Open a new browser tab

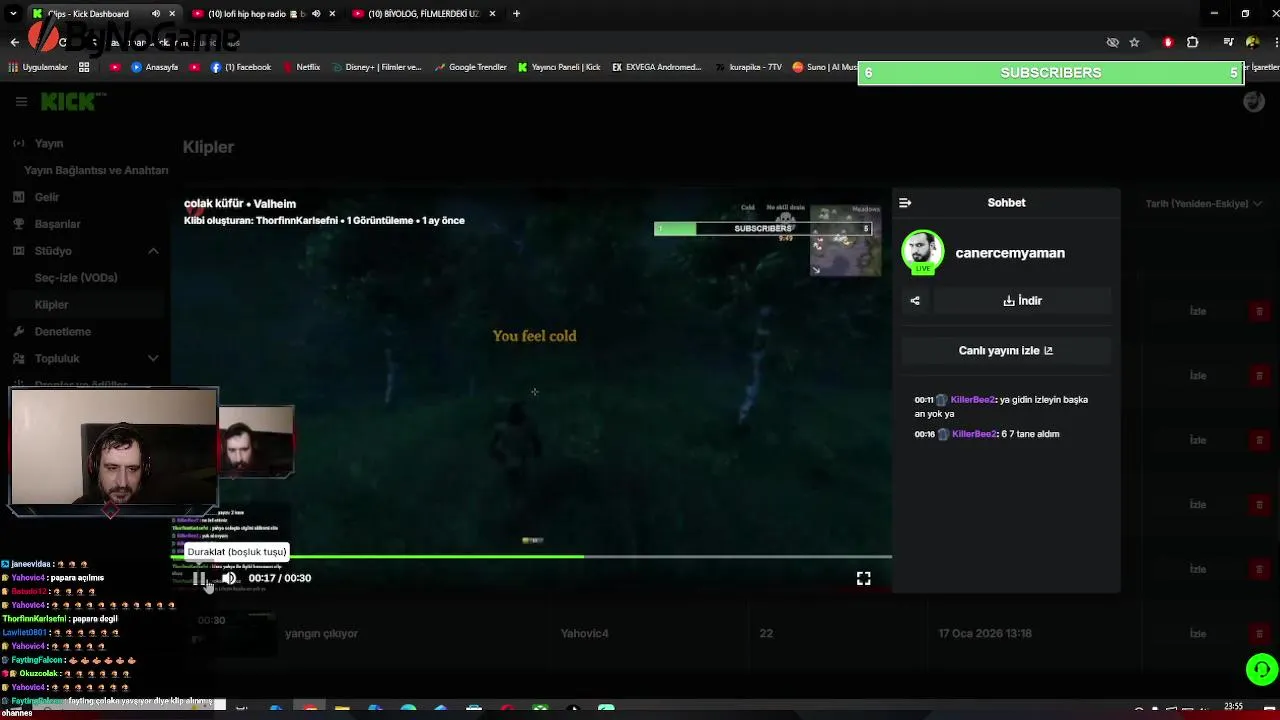tap(516, 14)
